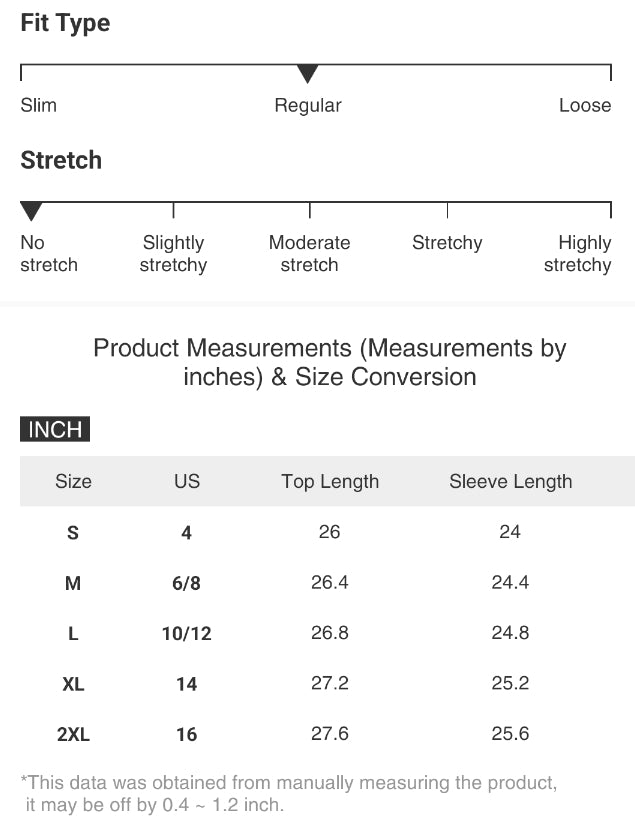This screenshot has height=829, width=635.
Task: Select the Slightly stretchy label
Action: pos(173,254)
